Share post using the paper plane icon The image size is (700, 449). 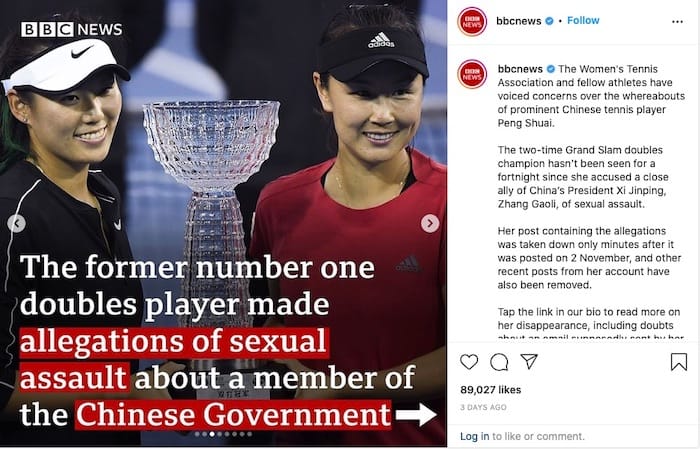point(529,361)
